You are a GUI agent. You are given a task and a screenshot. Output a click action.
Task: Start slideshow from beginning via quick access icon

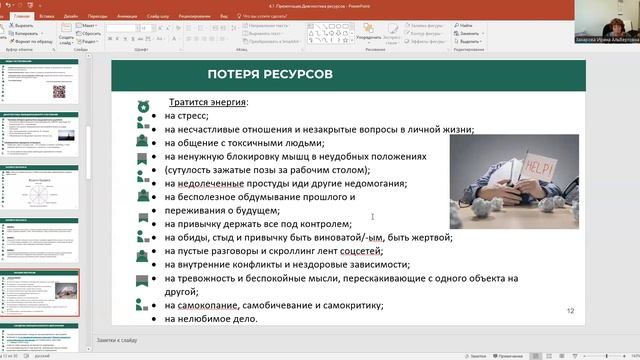(30, 5)
